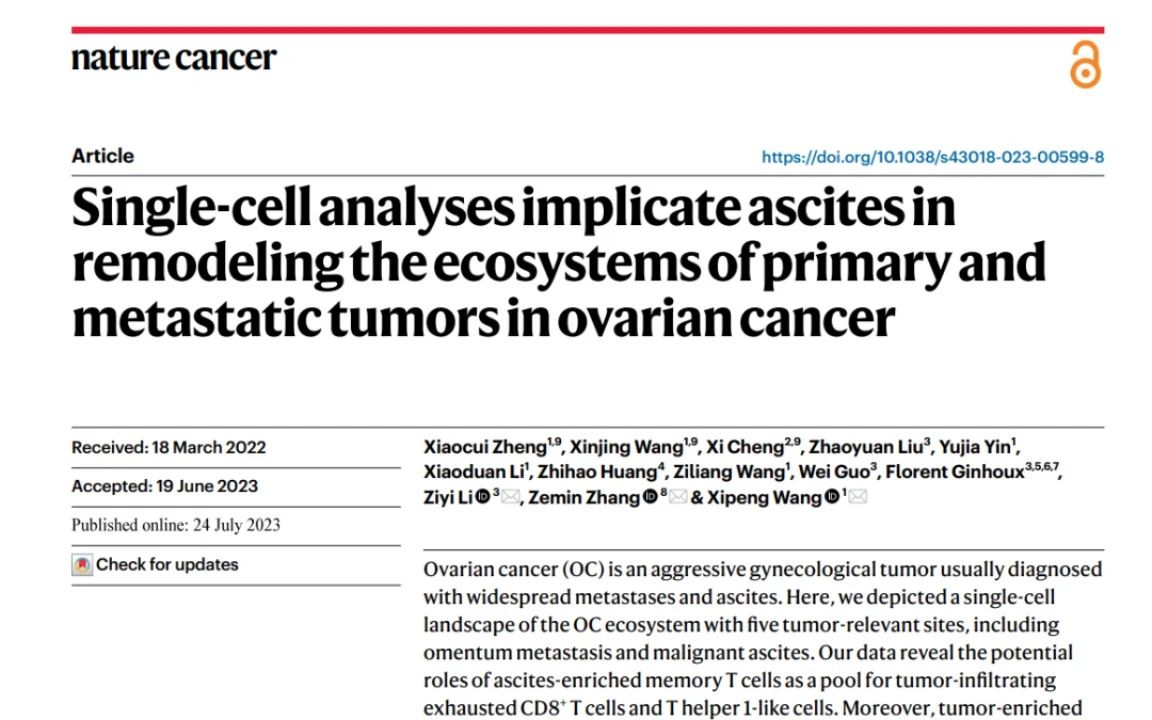Click the Check for updates badge icon
Image resolution: width=1152 pixels, height=720 pixels.
pyautogui.click(x=82, y=564)
